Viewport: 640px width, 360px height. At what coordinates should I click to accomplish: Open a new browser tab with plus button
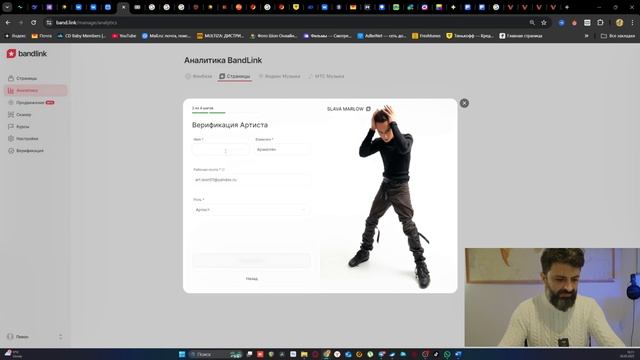click(x=567, y=7)
